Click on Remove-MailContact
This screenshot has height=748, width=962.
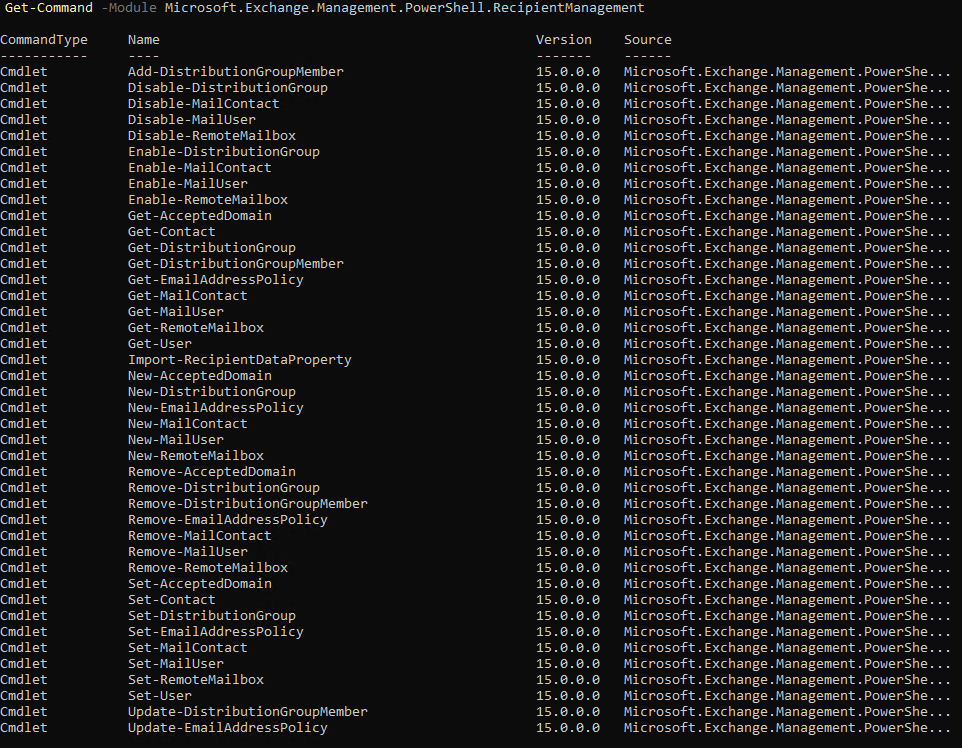coord(199,535)
